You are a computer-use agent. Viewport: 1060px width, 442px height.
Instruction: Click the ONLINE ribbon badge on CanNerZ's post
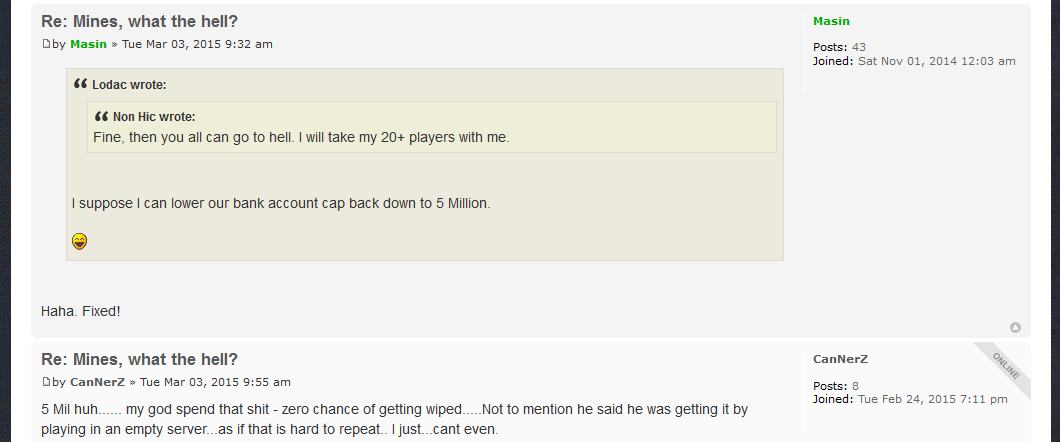1005,366
